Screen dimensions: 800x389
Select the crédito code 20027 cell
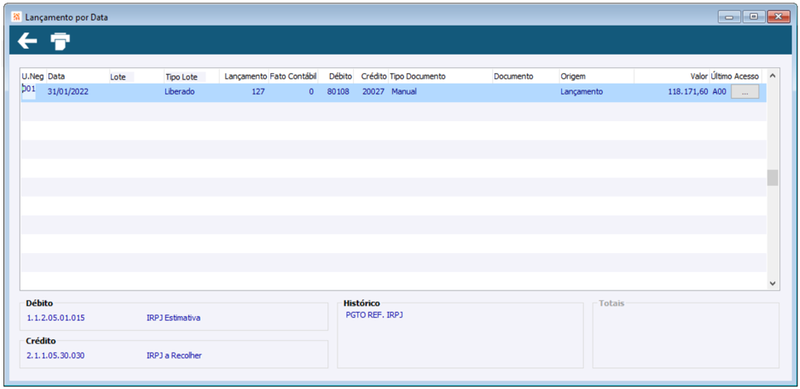point(373,92)
